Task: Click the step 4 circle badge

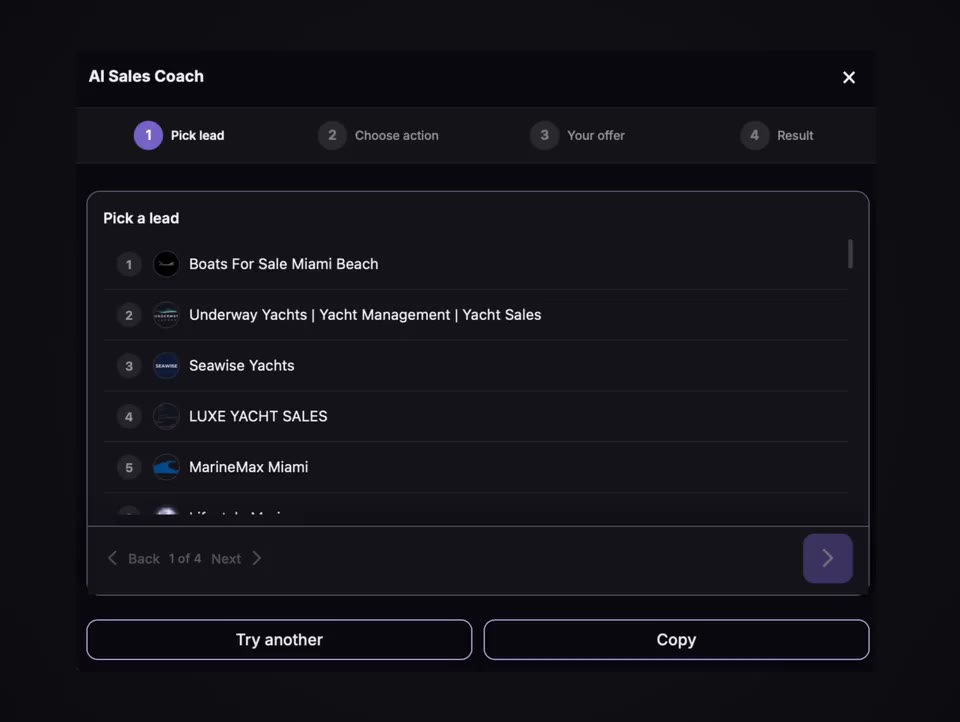Action: coord(754,135)
